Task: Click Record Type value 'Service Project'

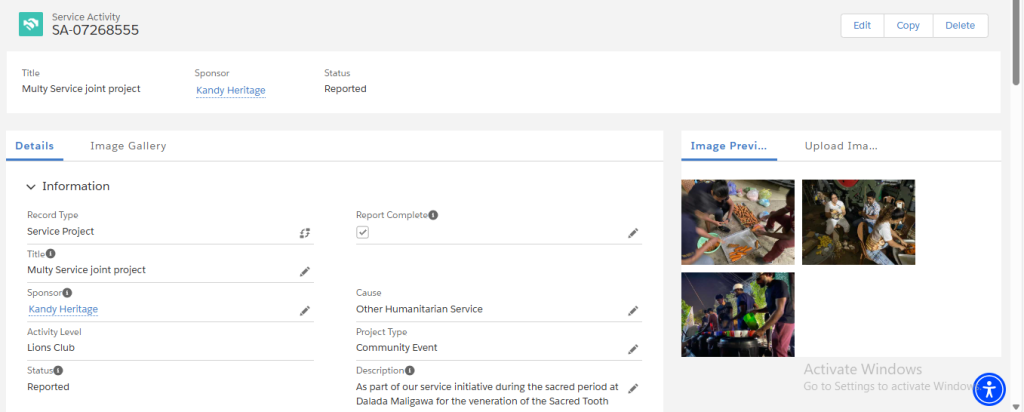Action: tap(61, 231)
